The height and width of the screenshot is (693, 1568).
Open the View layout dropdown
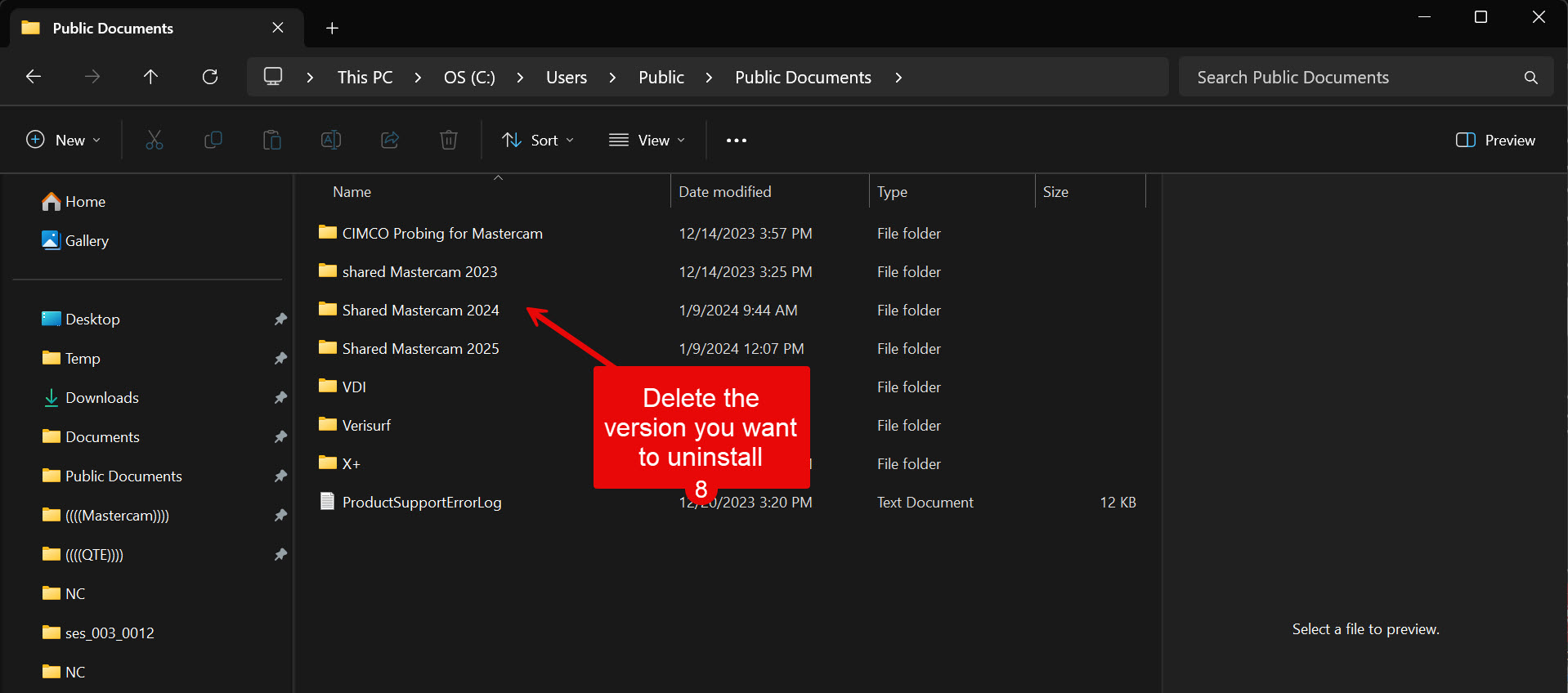(647, 140)
